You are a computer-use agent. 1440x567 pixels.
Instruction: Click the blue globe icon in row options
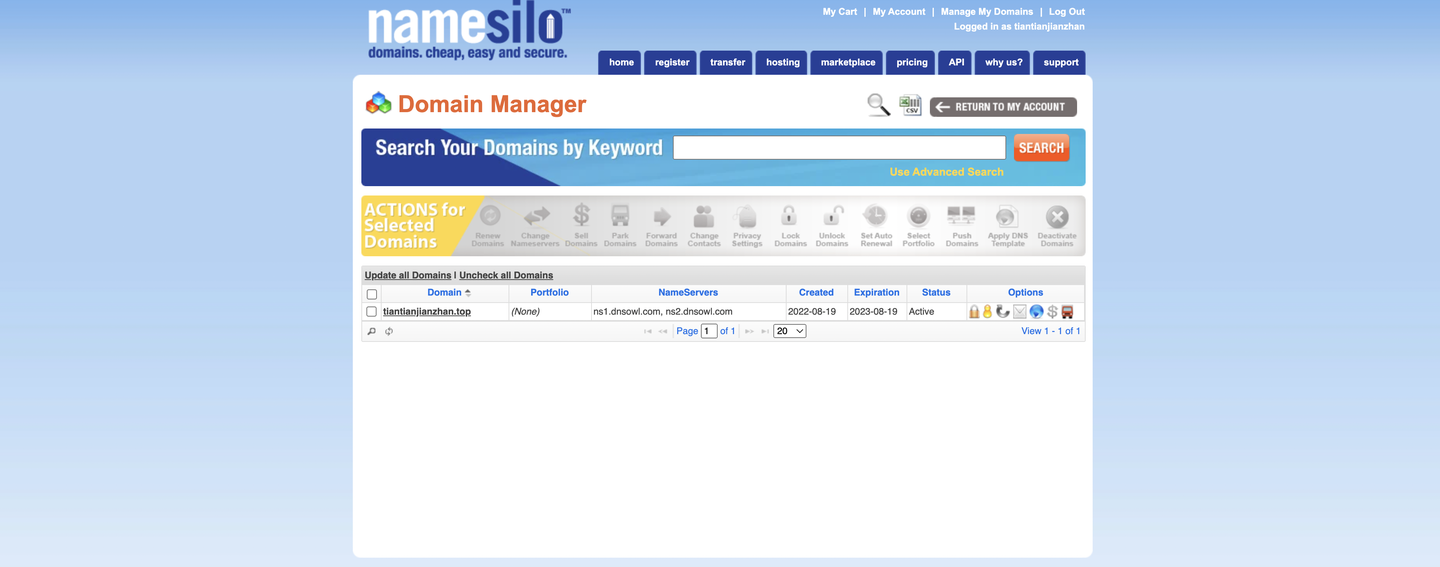point(1036,312)
